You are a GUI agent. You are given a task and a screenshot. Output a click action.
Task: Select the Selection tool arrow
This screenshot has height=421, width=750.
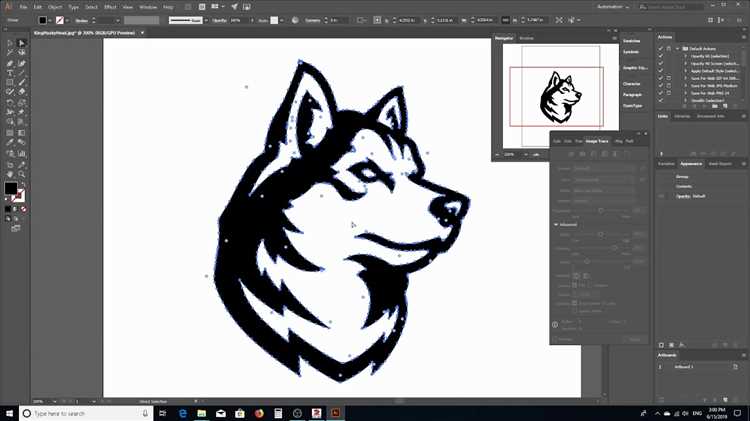10,43
